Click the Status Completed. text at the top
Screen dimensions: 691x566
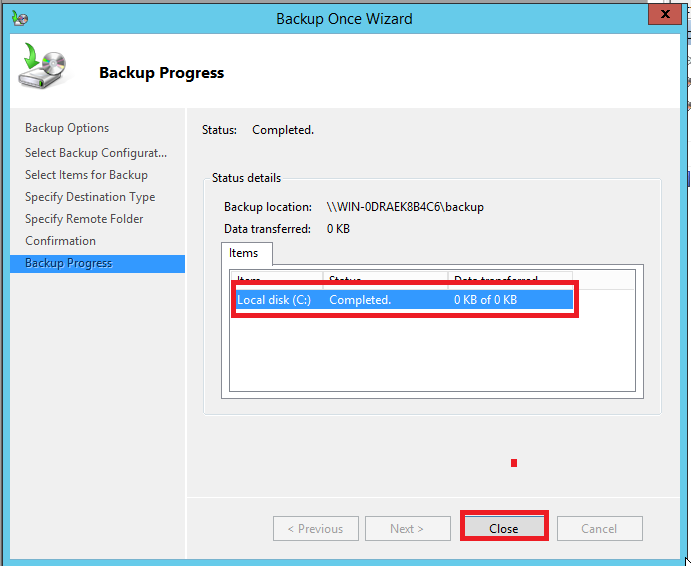coord(283,130)
